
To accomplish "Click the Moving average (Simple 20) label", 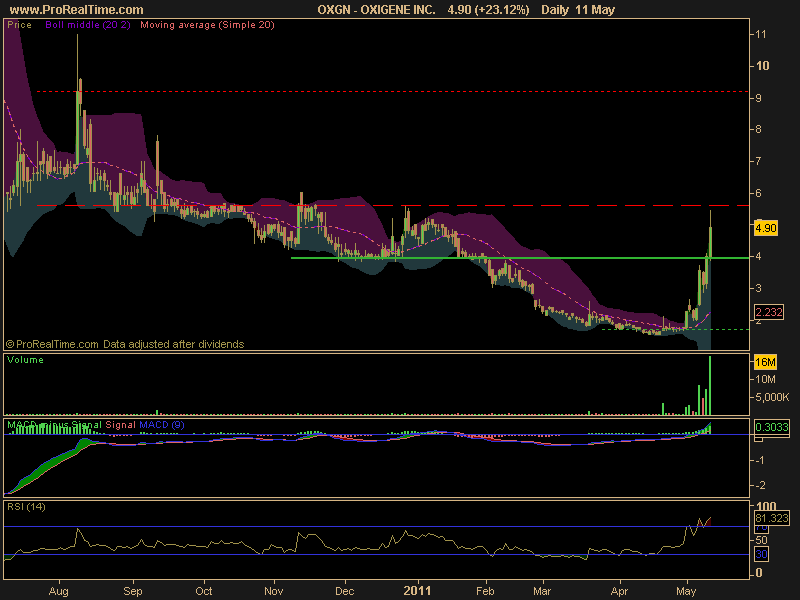I will (207, 25).
